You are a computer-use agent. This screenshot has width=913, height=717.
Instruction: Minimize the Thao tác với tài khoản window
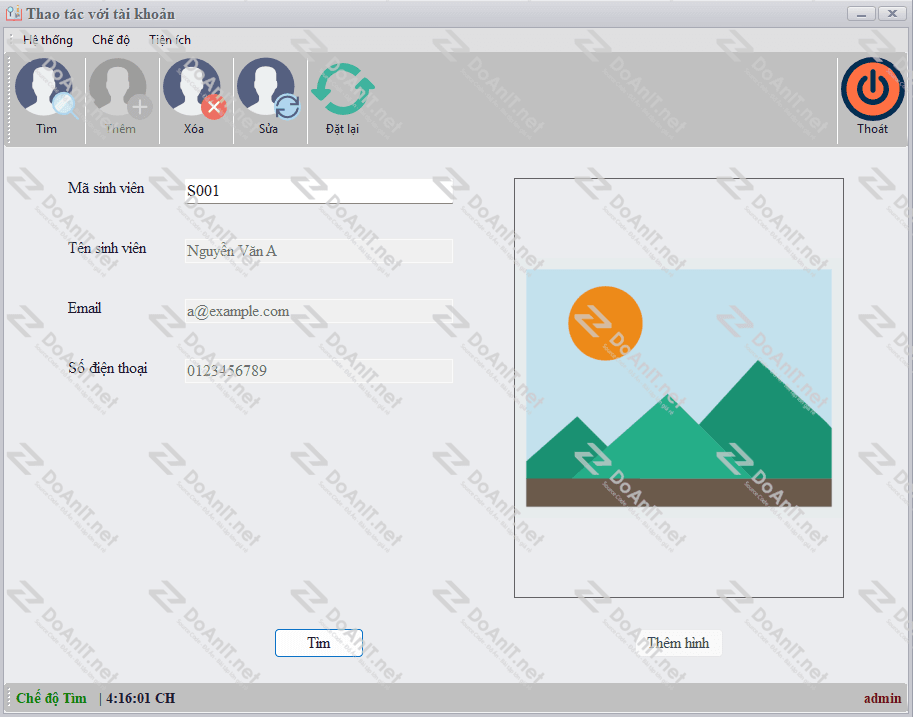pyautogui.click(x=861, y=13)
